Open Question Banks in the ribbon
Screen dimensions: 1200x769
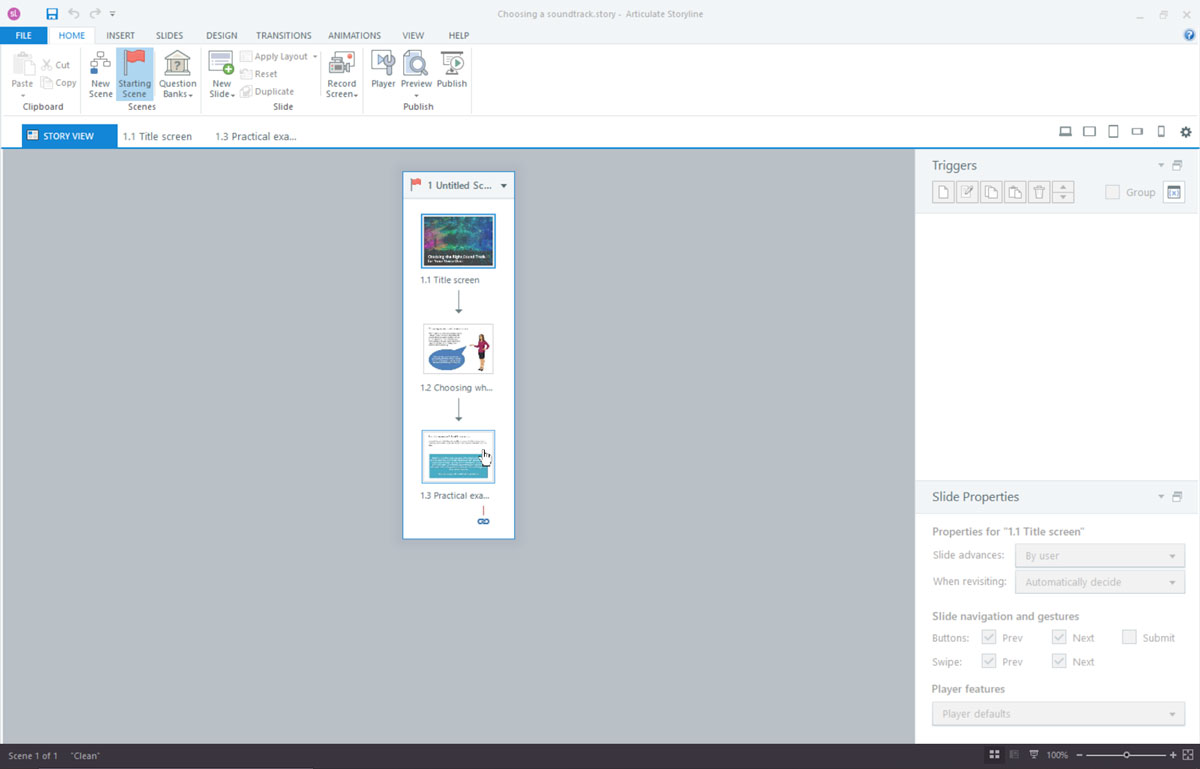click(x=177, y=74)
